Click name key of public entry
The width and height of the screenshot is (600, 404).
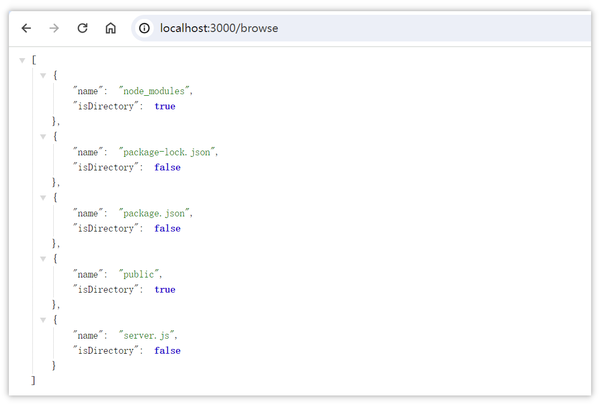tap(88, 274)
